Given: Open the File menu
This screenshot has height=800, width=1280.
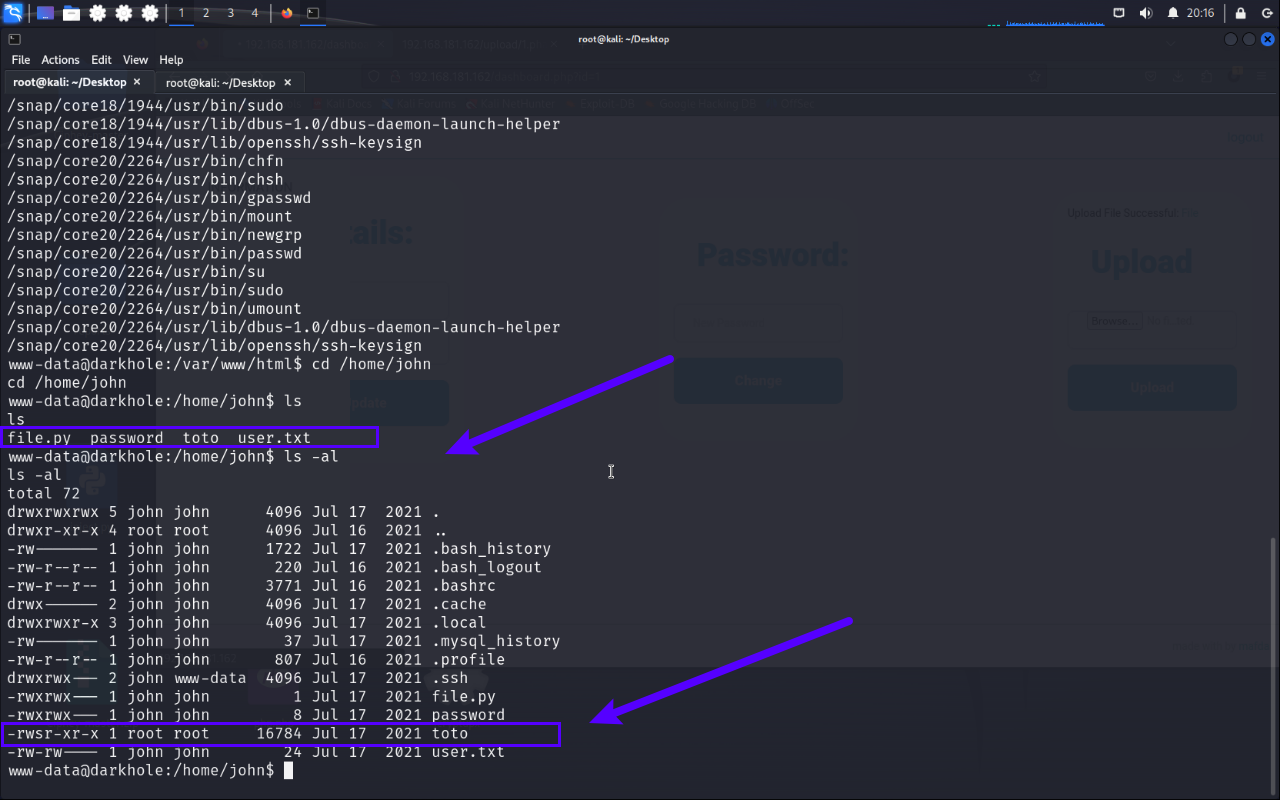Looking at the screenshot, I should pos(20,60).
